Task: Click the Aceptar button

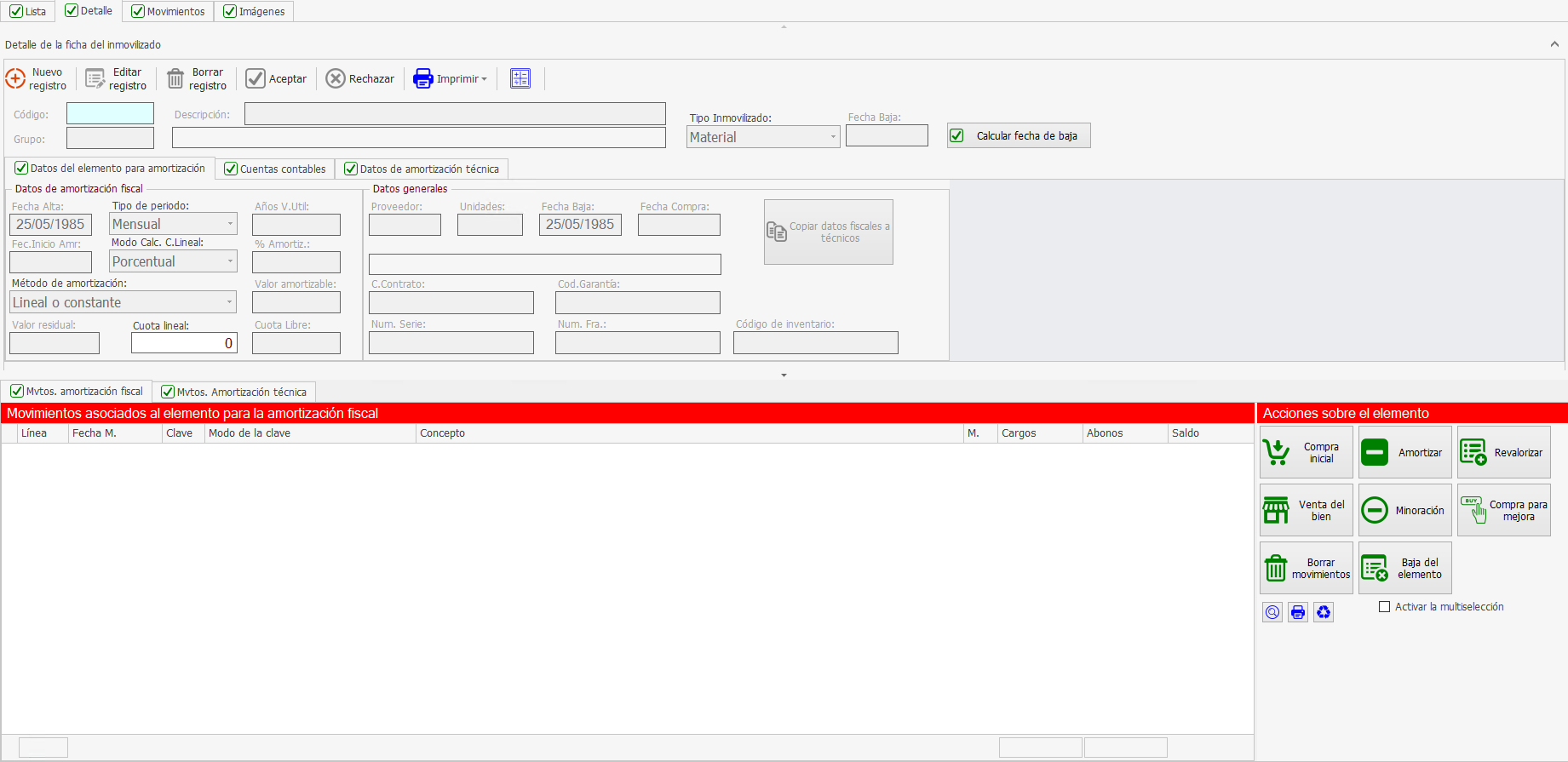Action: coord(277,79)
